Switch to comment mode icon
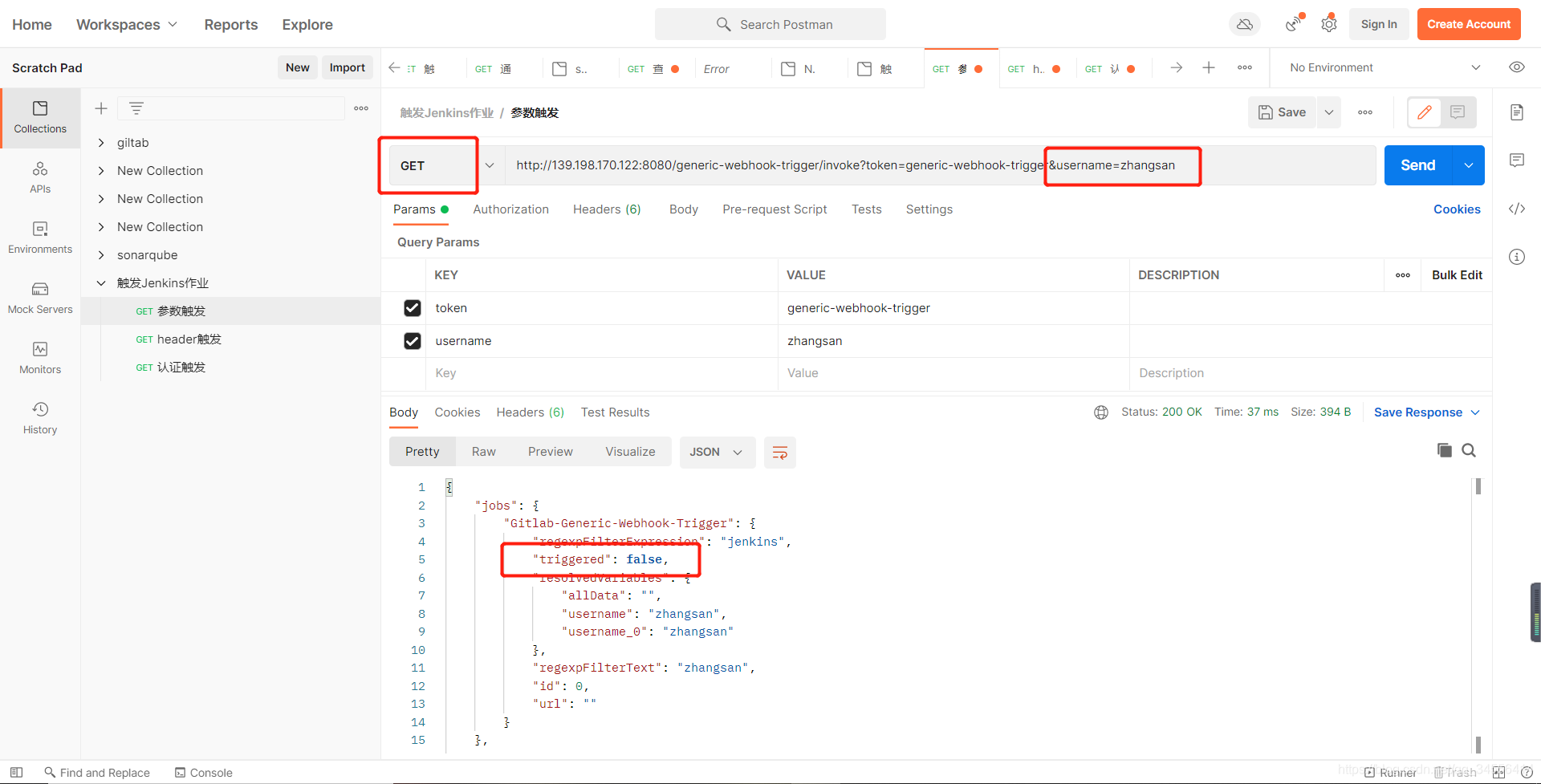The height and width of the screenshot is (784, 1541). pos(1458,112)
